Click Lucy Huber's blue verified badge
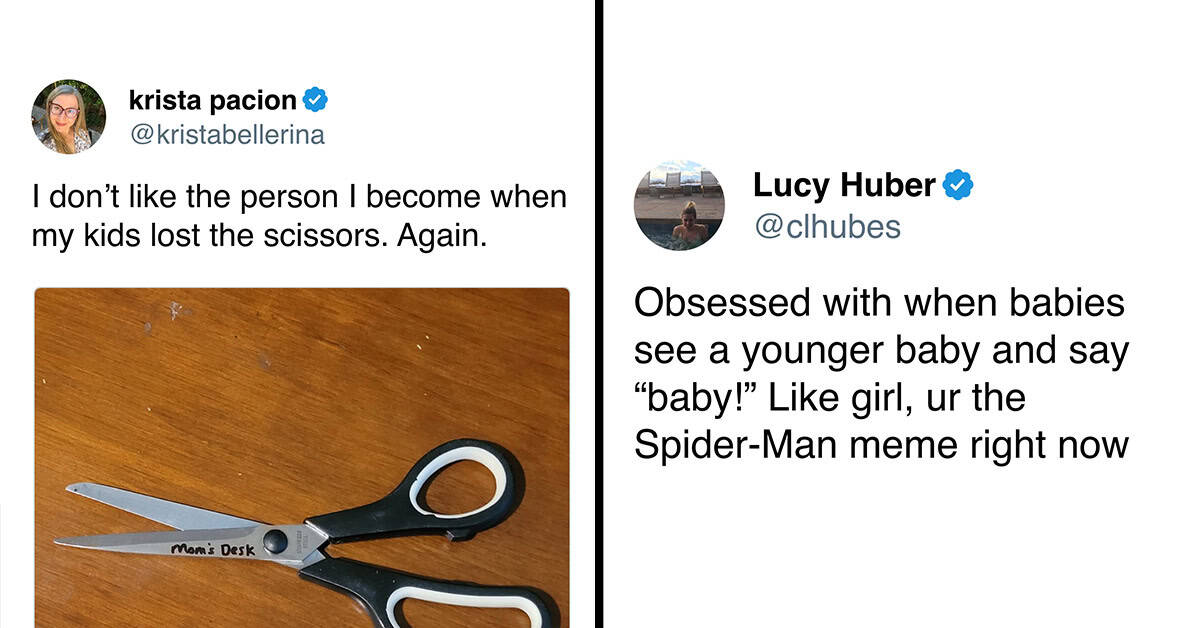 [959, 185]
